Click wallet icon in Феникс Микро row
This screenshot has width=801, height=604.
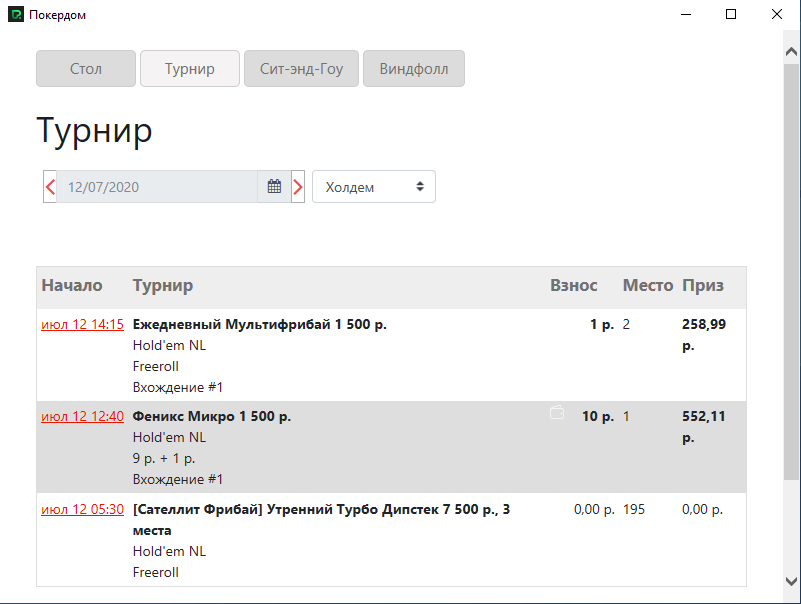(557, 412)
